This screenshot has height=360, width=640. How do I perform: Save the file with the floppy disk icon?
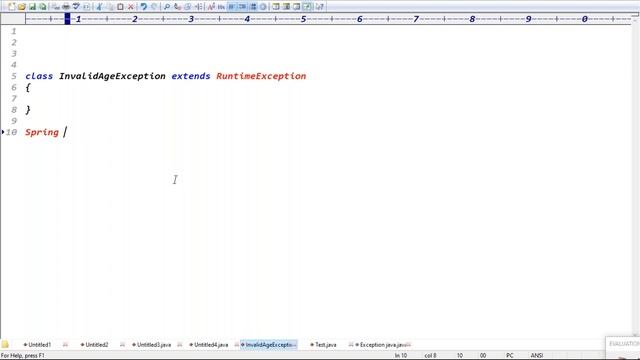tap(32, 7)
